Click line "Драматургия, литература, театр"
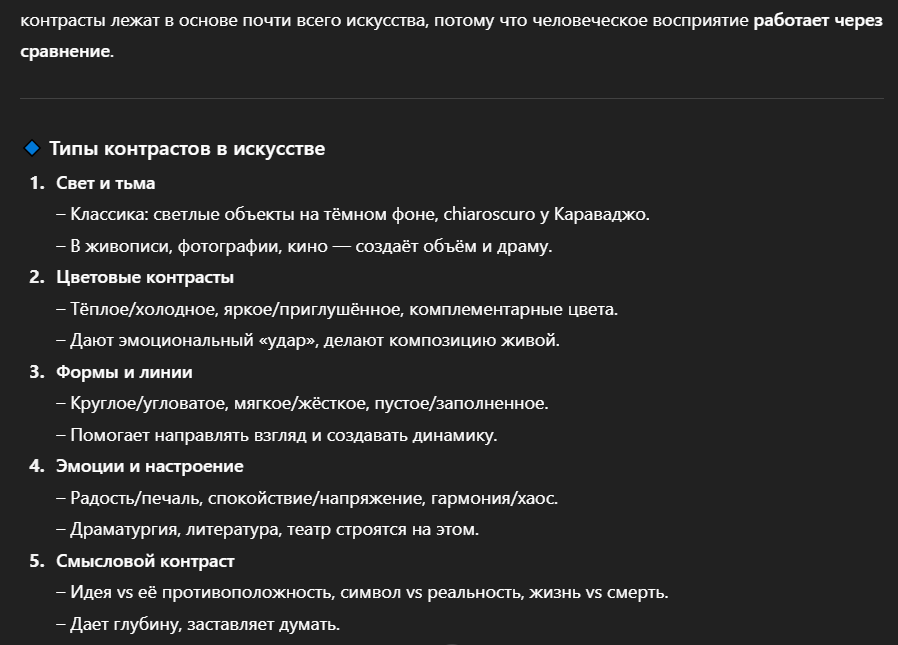The image size is (898, 645). tap(267, 529)
